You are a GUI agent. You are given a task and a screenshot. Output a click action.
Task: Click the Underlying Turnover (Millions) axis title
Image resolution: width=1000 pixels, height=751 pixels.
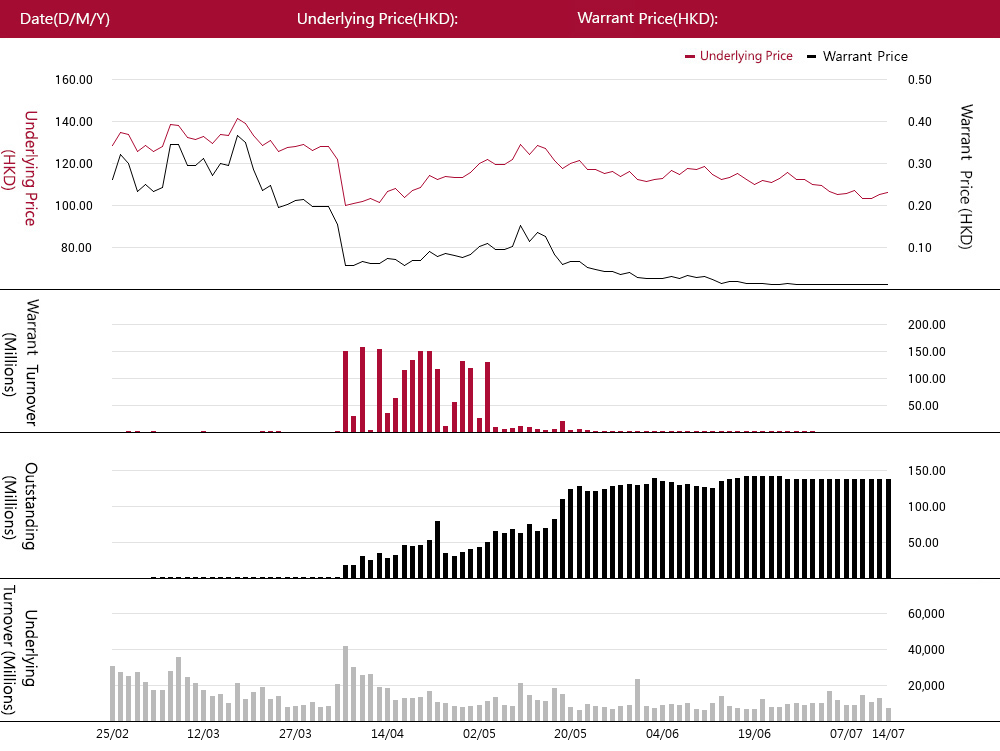point(19,649)
